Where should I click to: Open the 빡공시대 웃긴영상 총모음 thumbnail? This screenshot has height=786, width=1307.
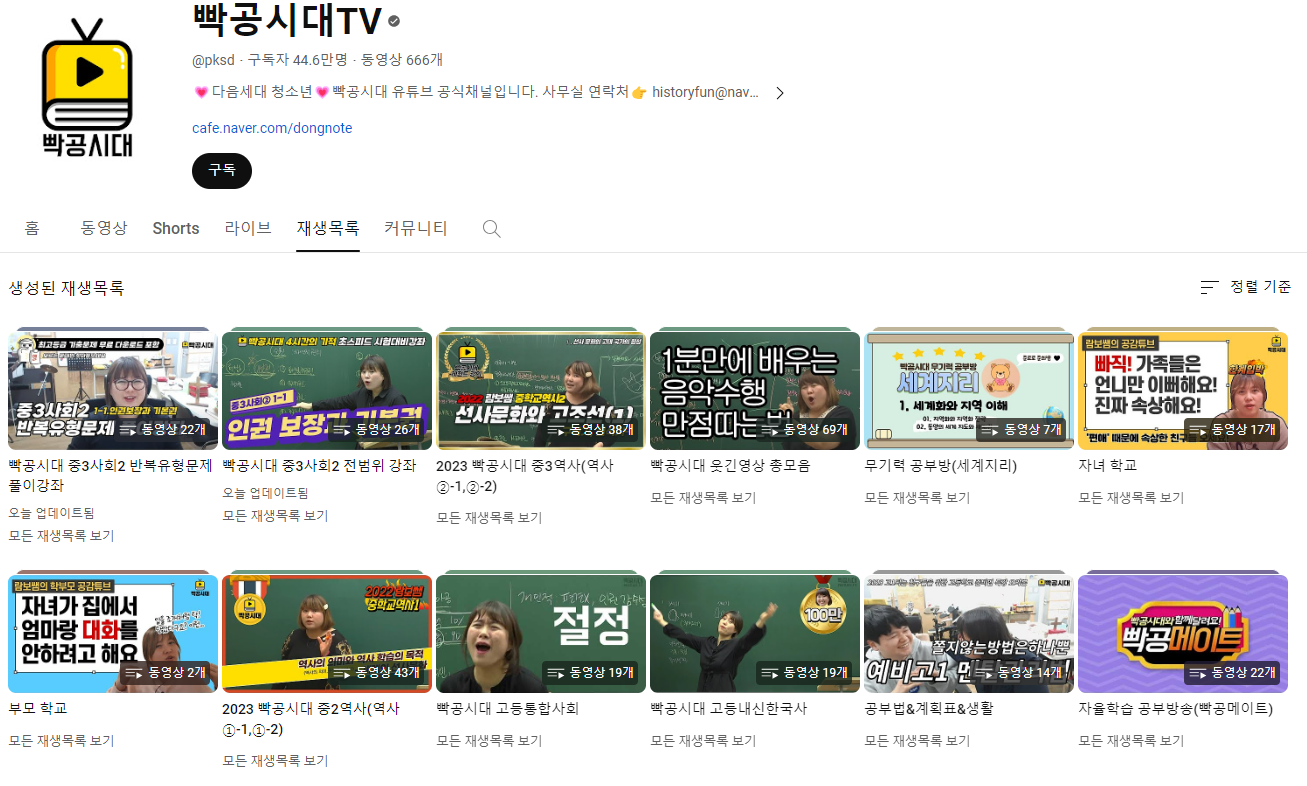[755, 389]
